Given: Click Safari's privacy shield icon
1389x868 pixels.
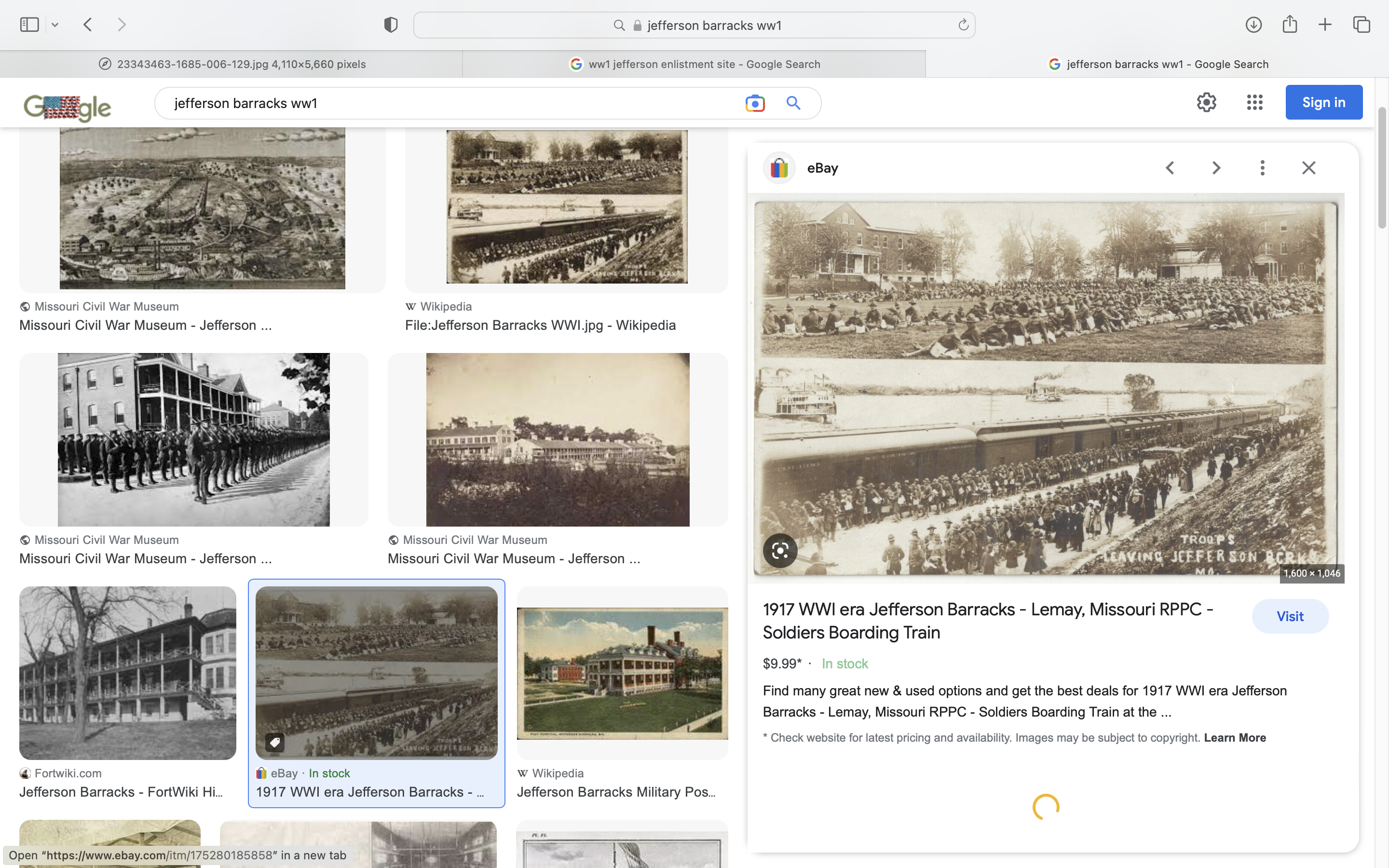Looking at the screenshot, I should 391,25.
